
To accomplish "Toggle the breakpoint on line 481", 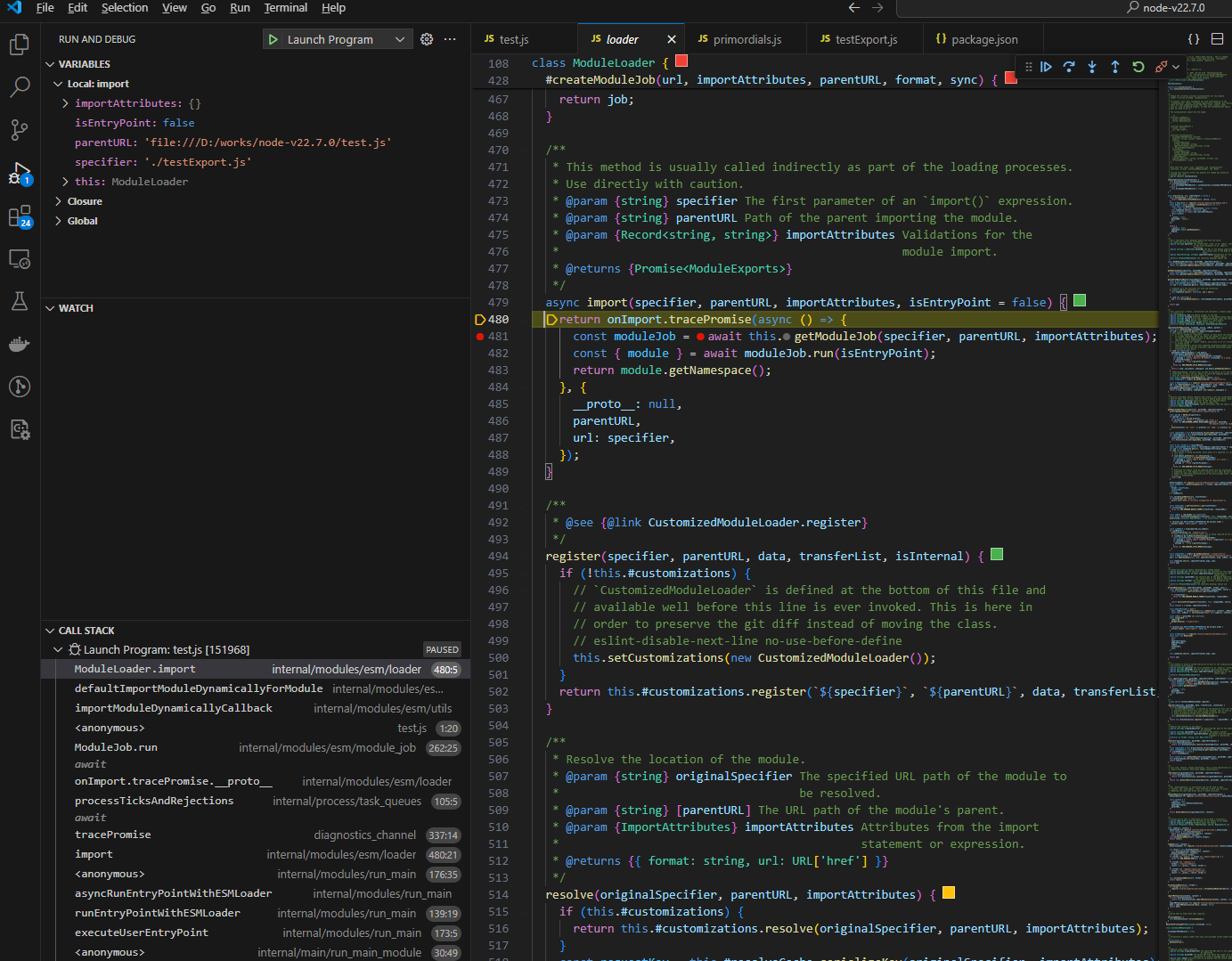I will click(x=480, y=337).
